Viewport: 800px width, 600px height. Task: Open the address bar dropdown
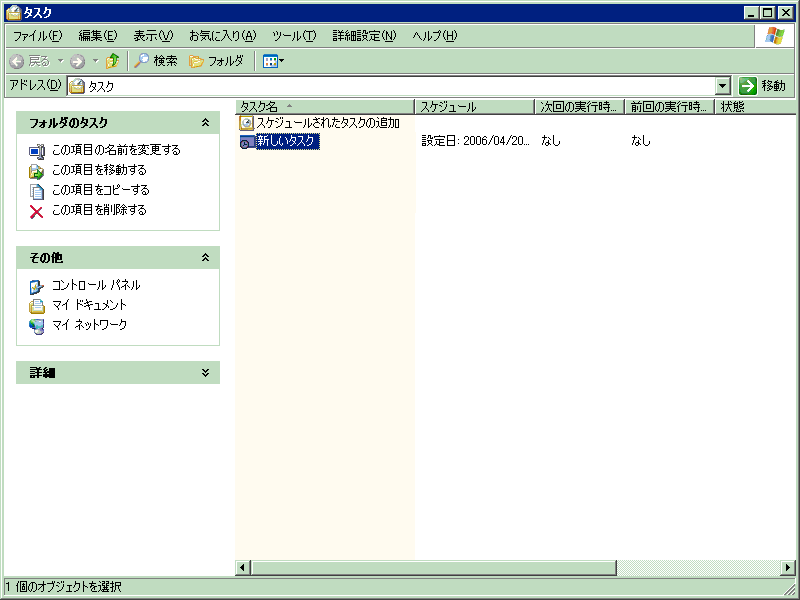[722, 86]
